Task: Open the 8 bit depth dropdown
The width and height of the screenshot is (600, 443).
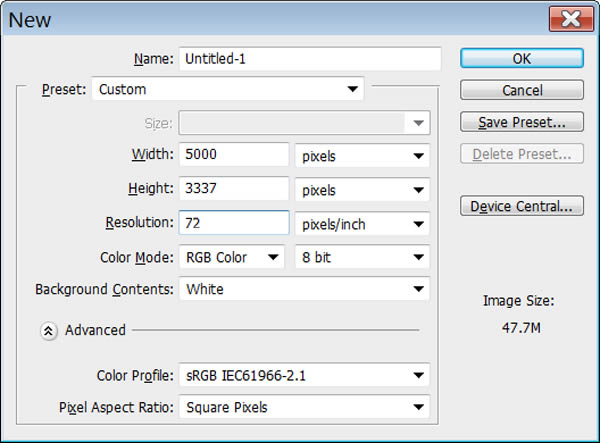Action: point(362,257)
